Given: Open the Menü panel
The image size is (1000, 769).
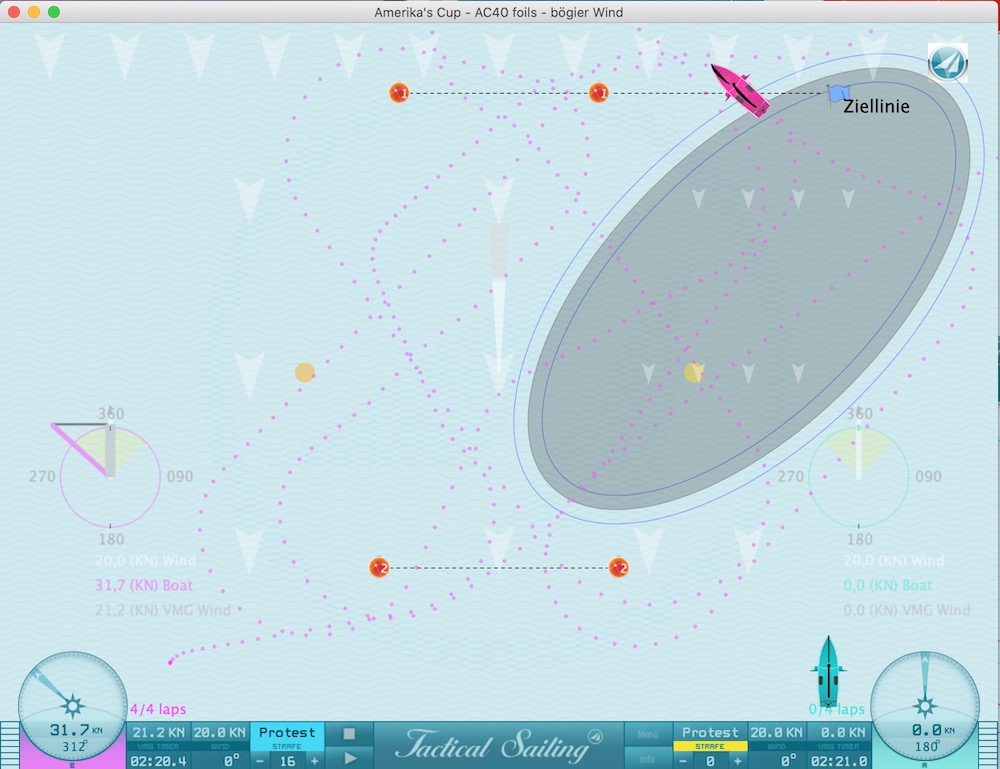Looking at the screenshot, I should pyautogui.click(x=650, y=732).
